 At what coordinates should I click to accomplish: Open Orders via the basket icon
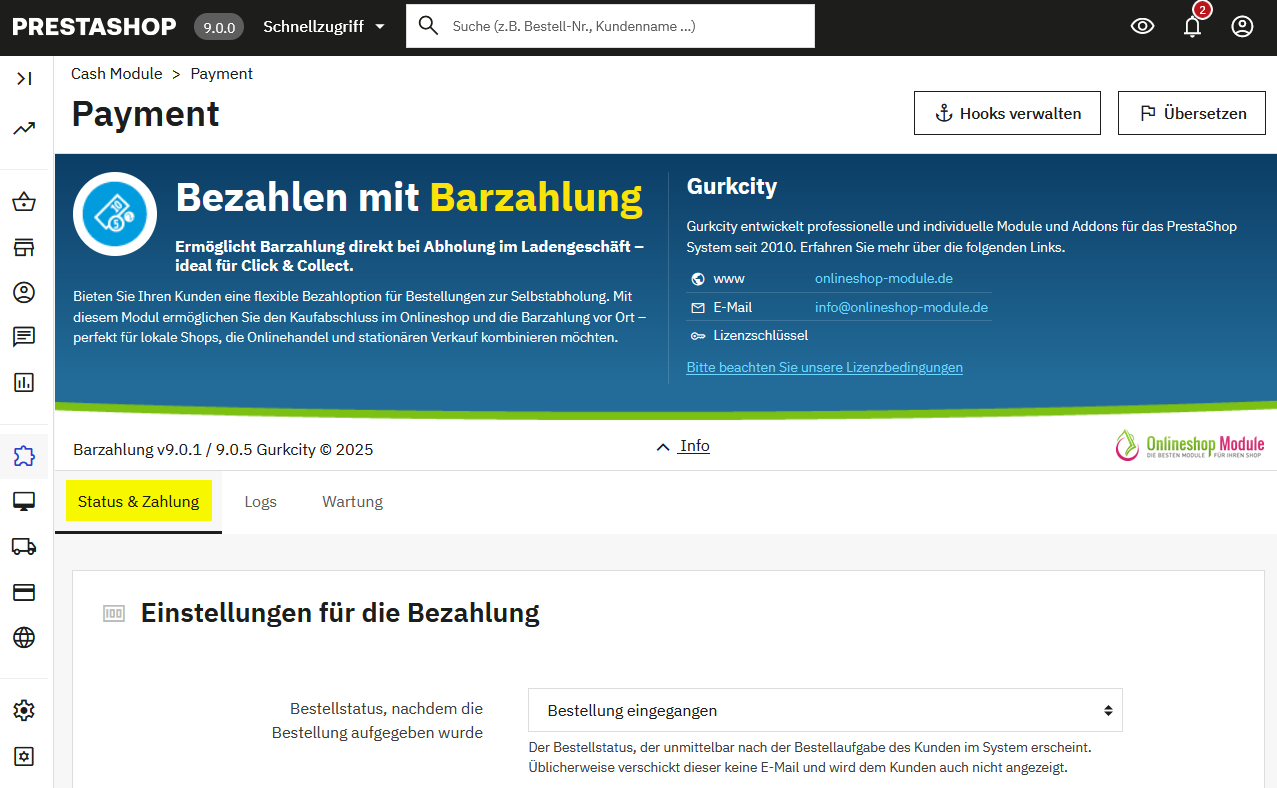pos(24,202)
